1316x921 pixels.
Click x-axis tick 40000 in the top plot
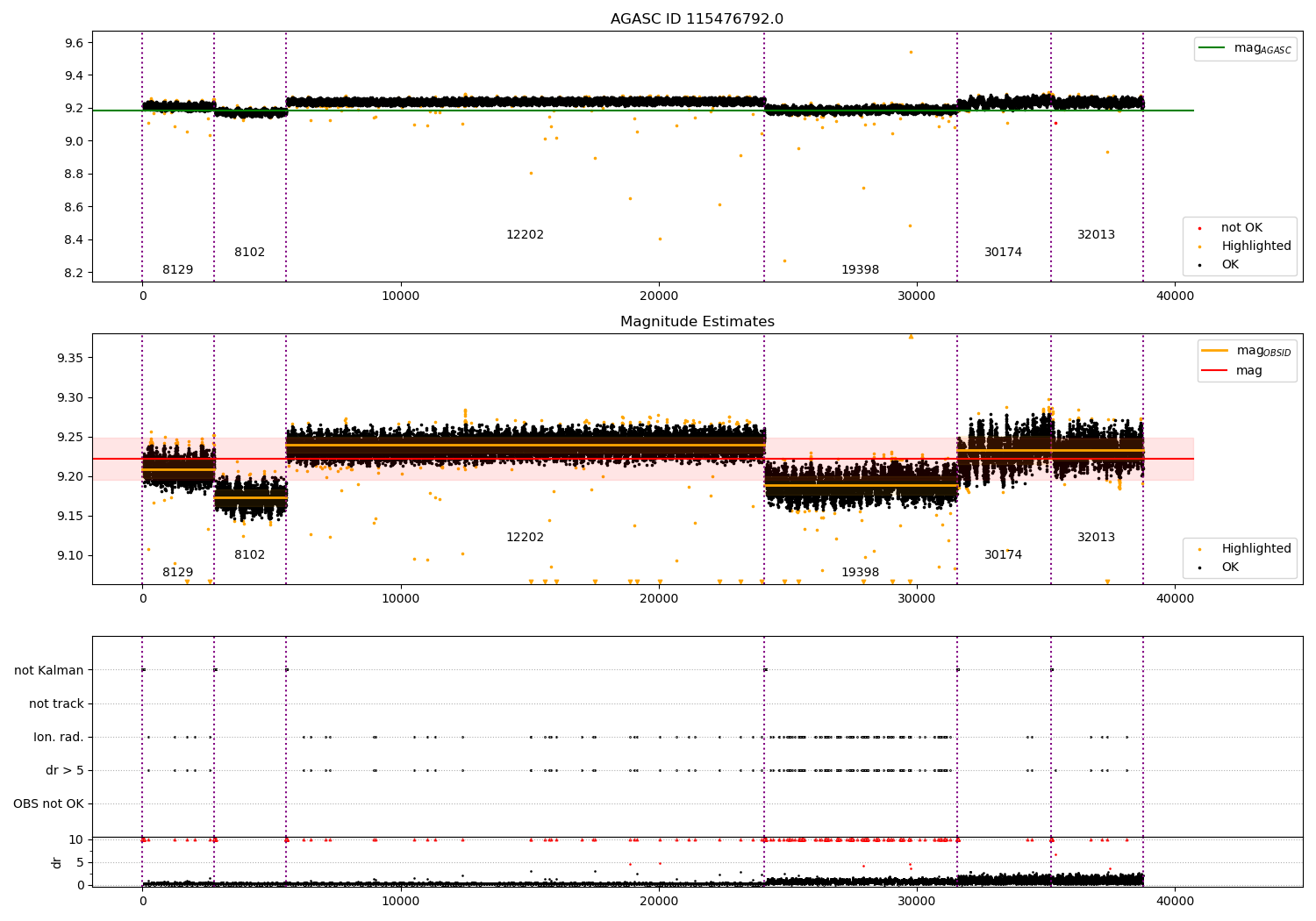pos(1175,296)
